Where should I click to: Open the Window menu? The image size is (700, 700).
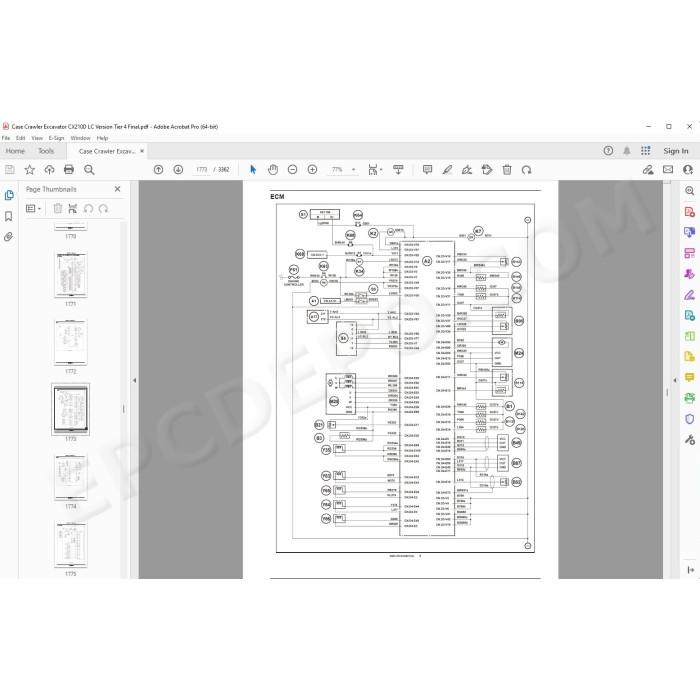point(80,138)
